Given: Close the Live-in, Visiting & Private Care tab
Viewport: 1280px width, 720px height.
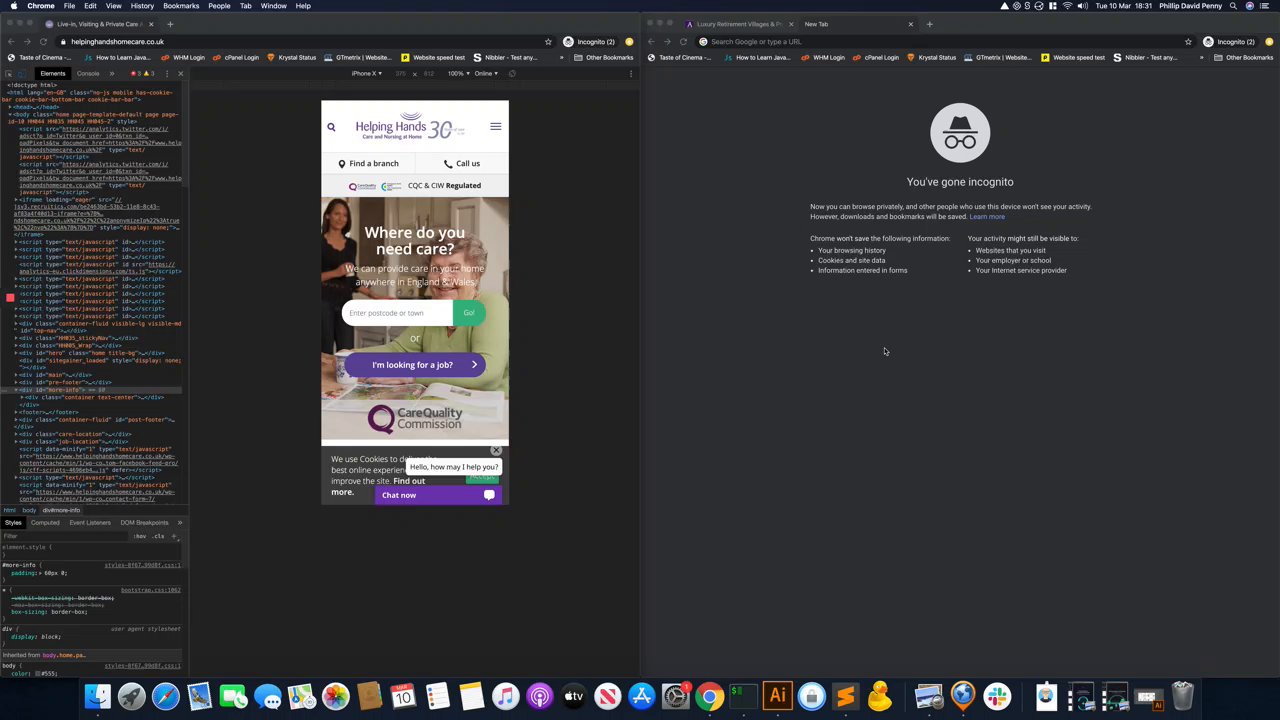Looking at the screenshot, I should 150,24.
